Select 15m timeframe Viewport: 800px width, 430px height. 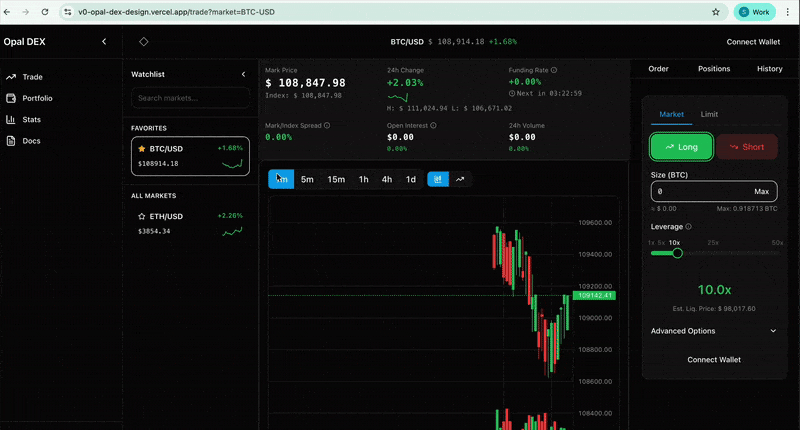click(x=336, y=179)
